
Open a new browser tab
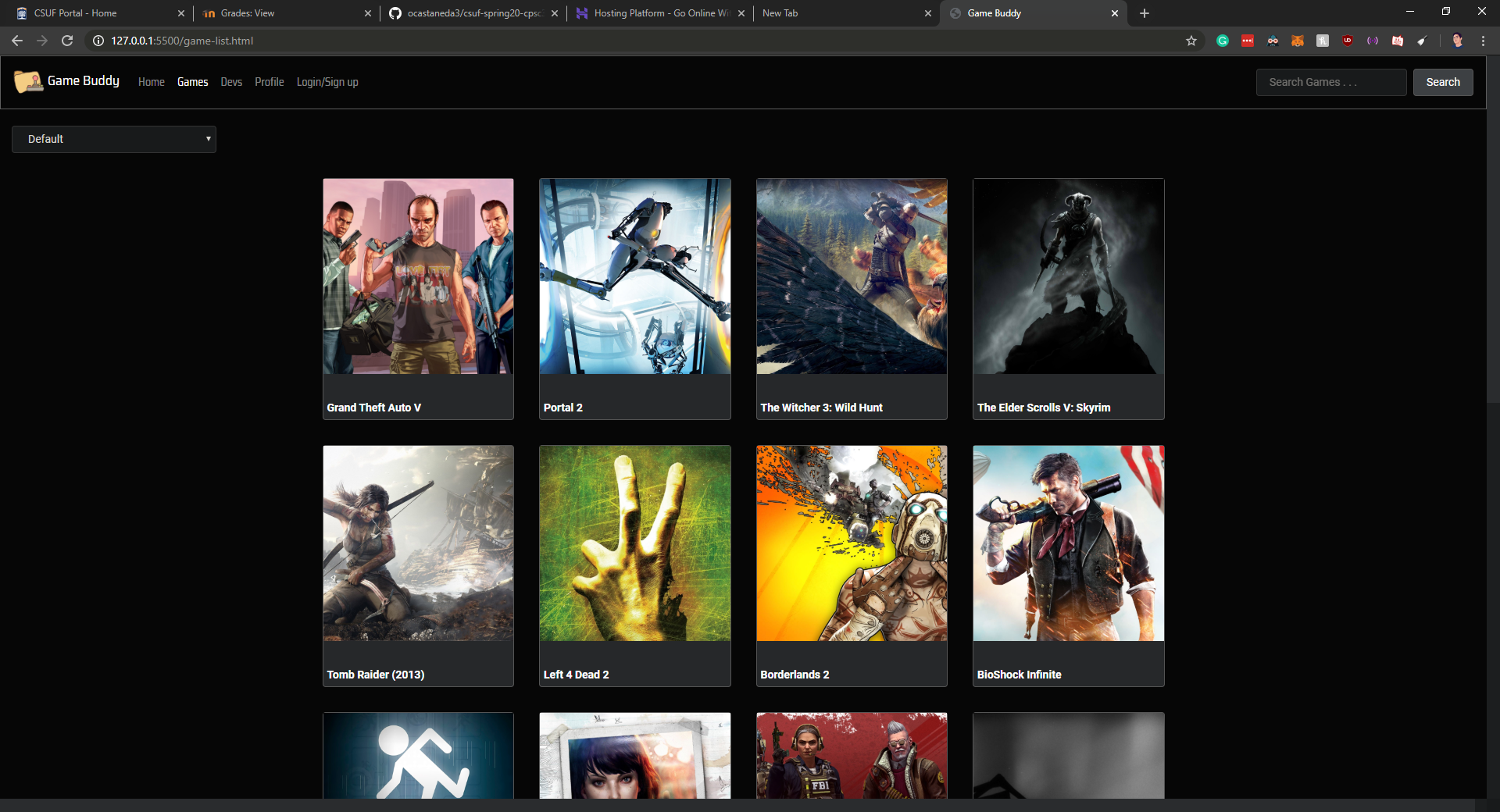(x=1145, y=13)
